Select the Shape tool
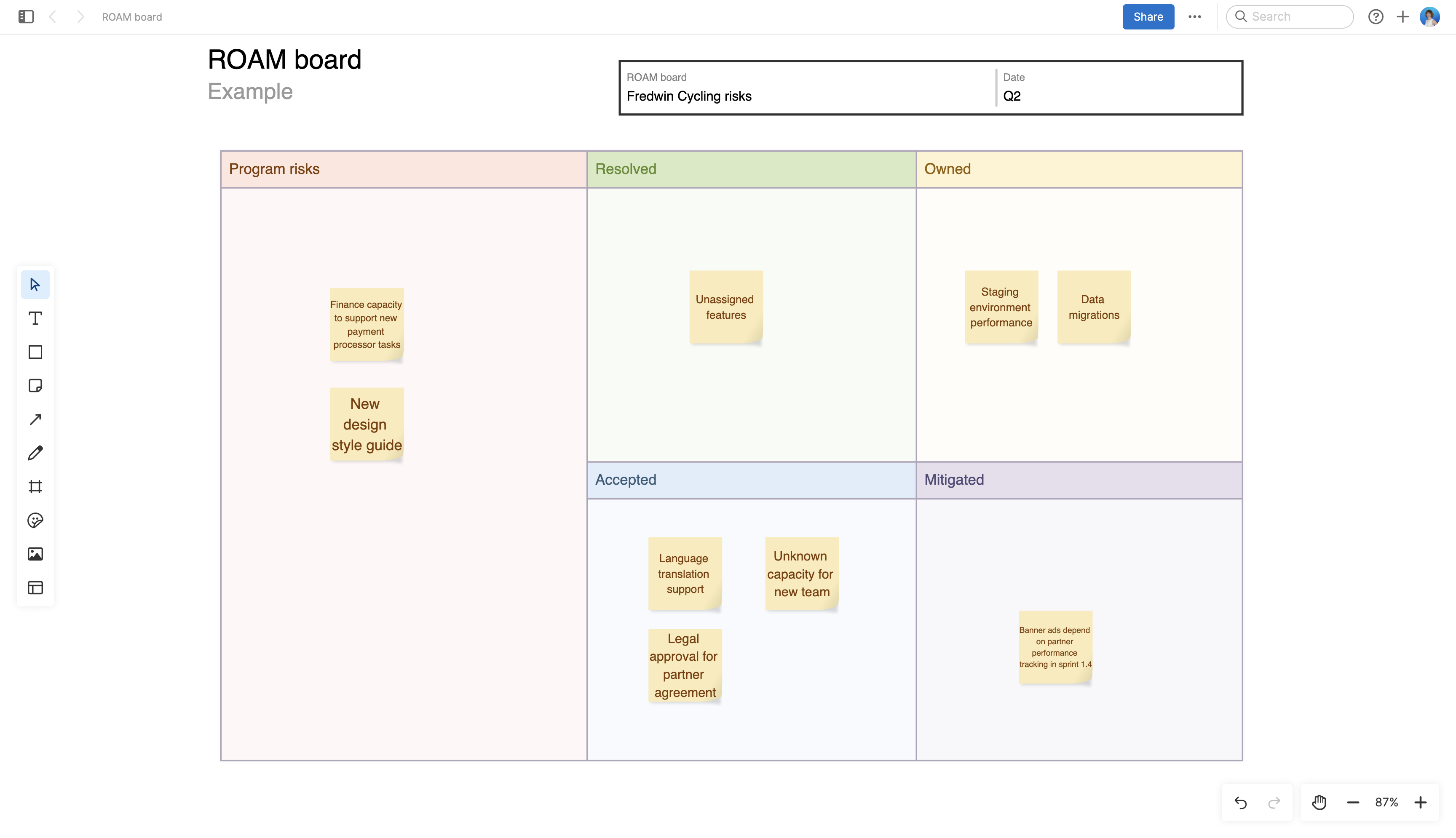1456x838 pixels. tap(35, 352)
